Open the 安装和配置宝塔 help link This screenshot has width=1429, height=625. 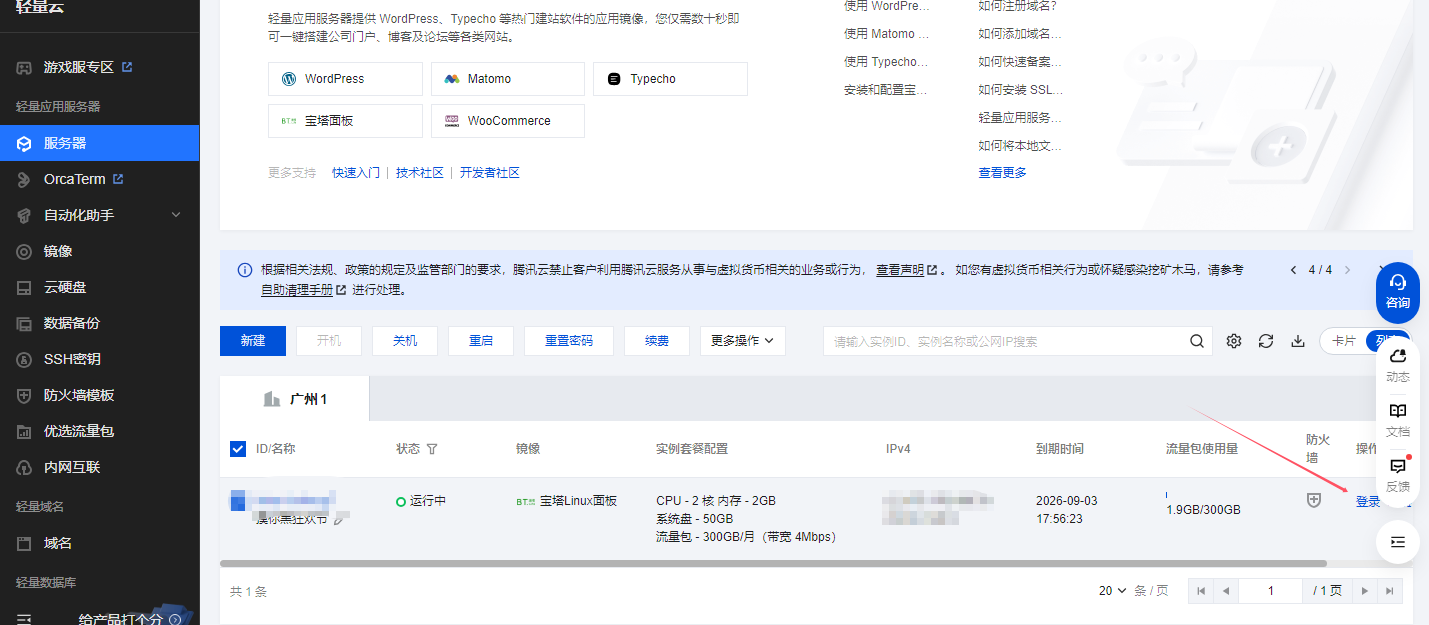(886, 90)
